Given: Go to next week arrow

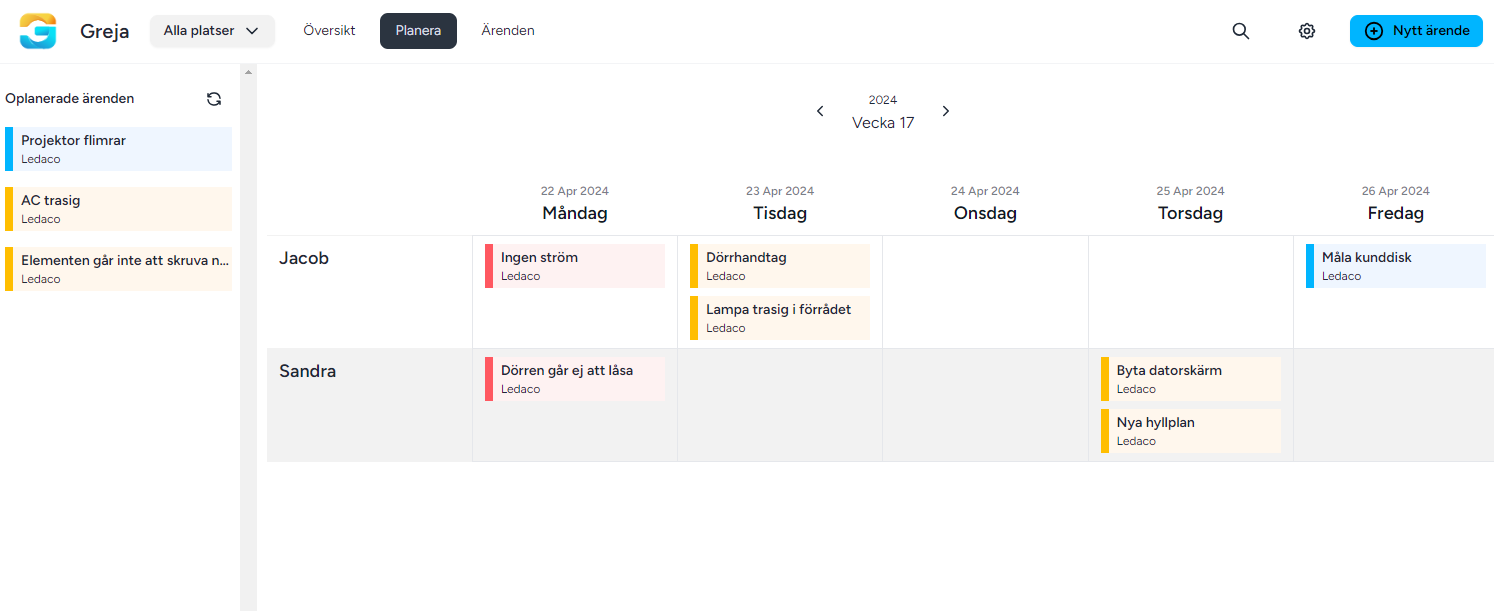Looking at the screenshot, I should pyautogui.click(x=946, y=111).
